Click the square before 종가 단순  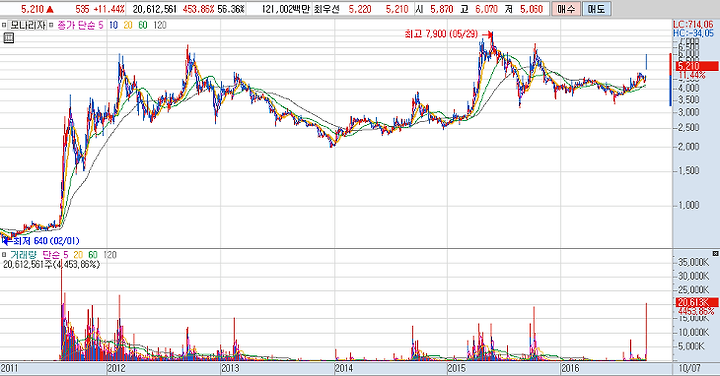[51, 25]
